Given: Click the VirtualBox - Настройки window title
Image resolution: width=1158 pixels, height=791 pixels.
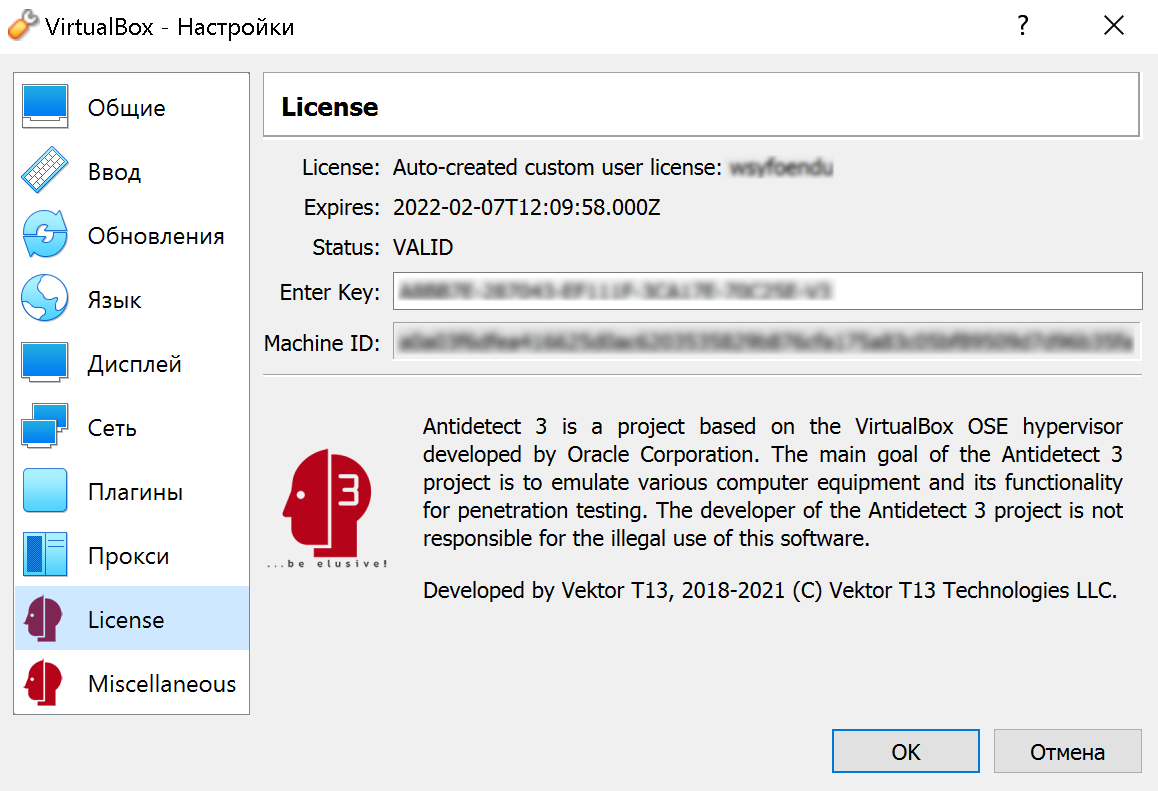Looking at the screenshot, I should click(169, 27).
